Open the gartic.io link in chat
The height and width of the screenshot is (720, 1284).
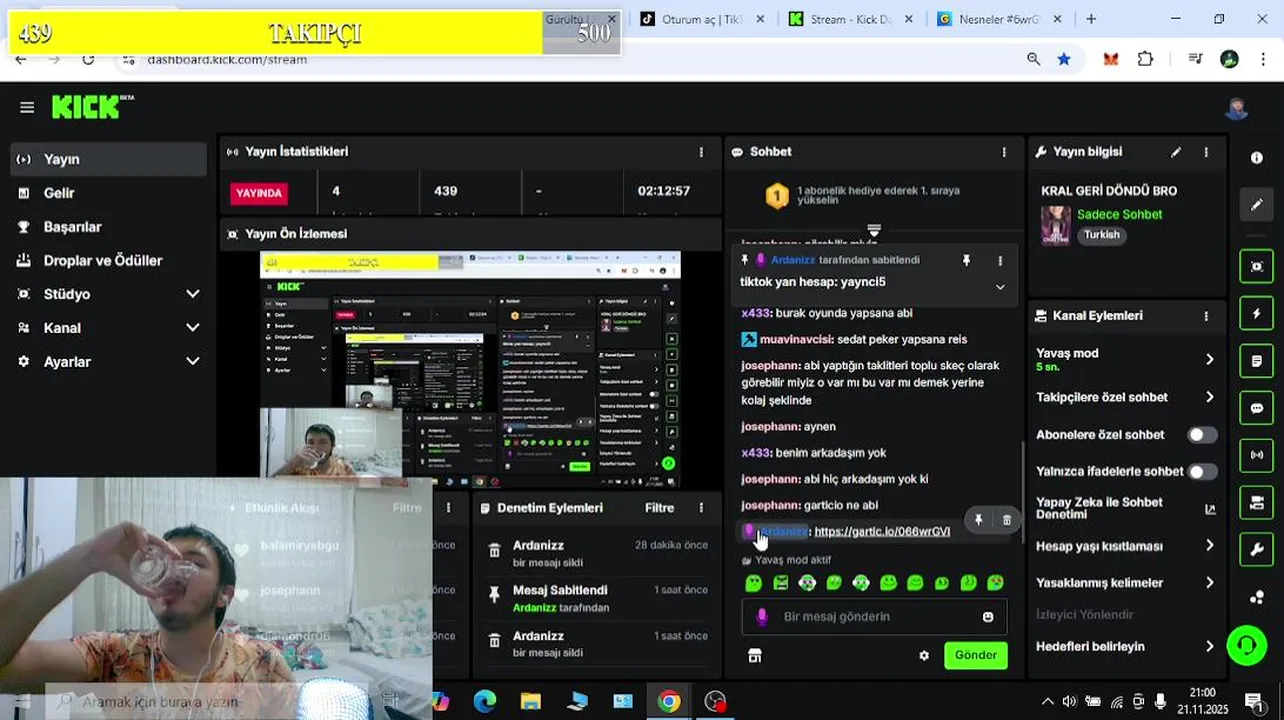click(882, 531)
